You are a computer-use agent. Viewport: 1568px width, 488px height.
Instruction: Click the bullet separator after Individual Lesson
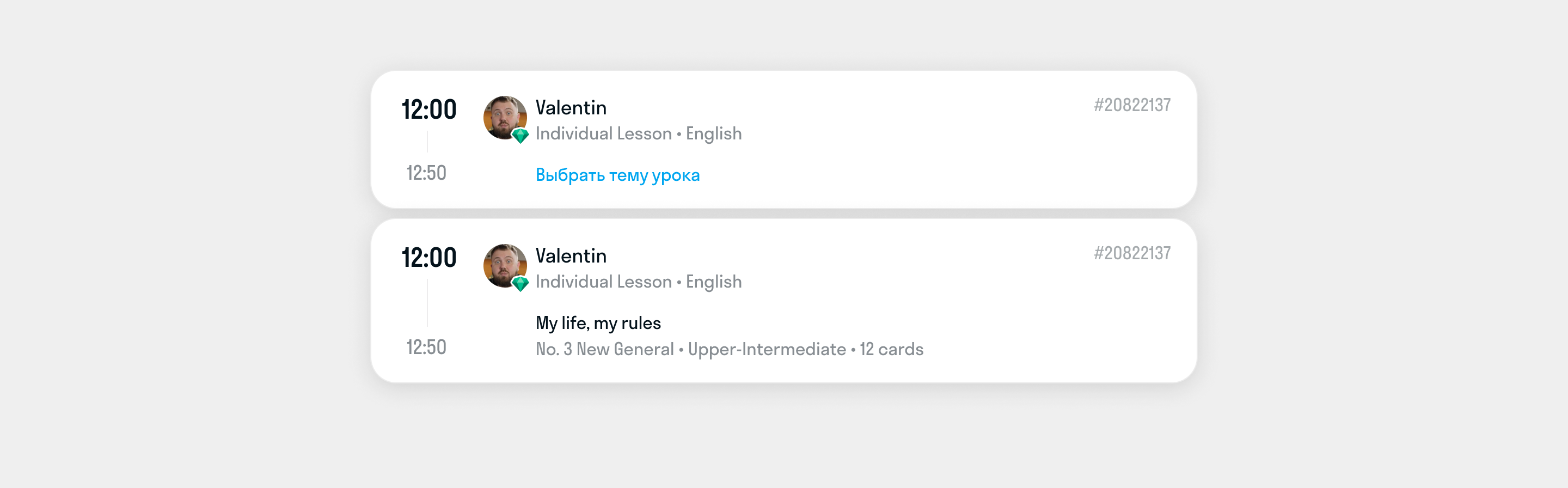[679, 134]
